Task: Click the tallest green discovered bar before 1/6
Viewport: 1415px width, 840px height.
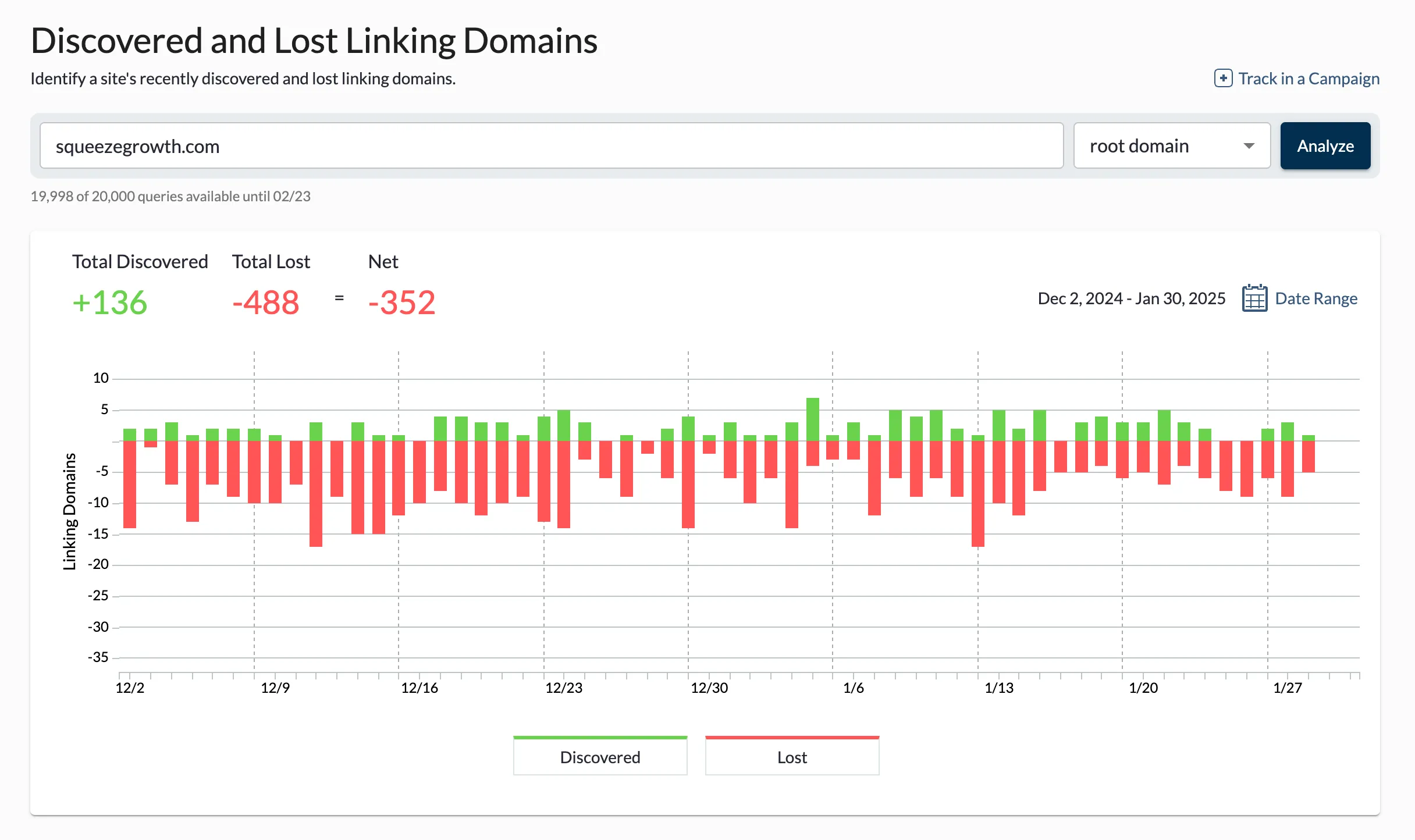Action: [813, 419]
